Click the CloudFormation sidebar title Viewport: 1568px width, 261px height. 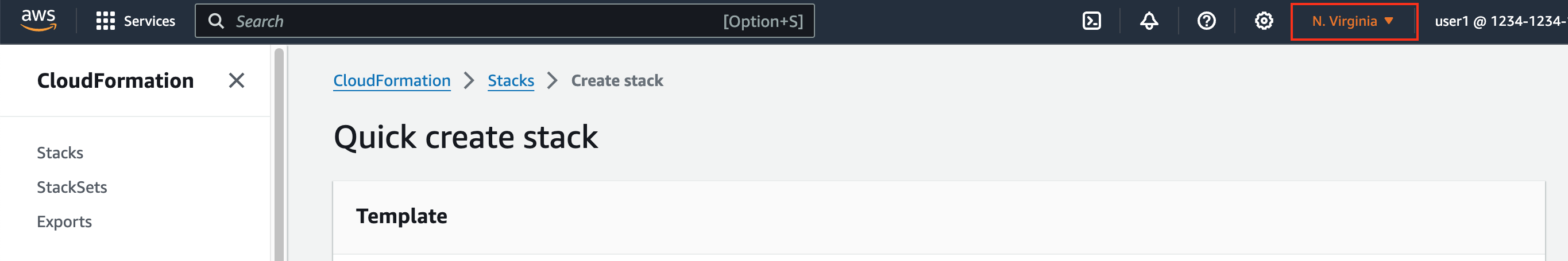tap(115, 80)
